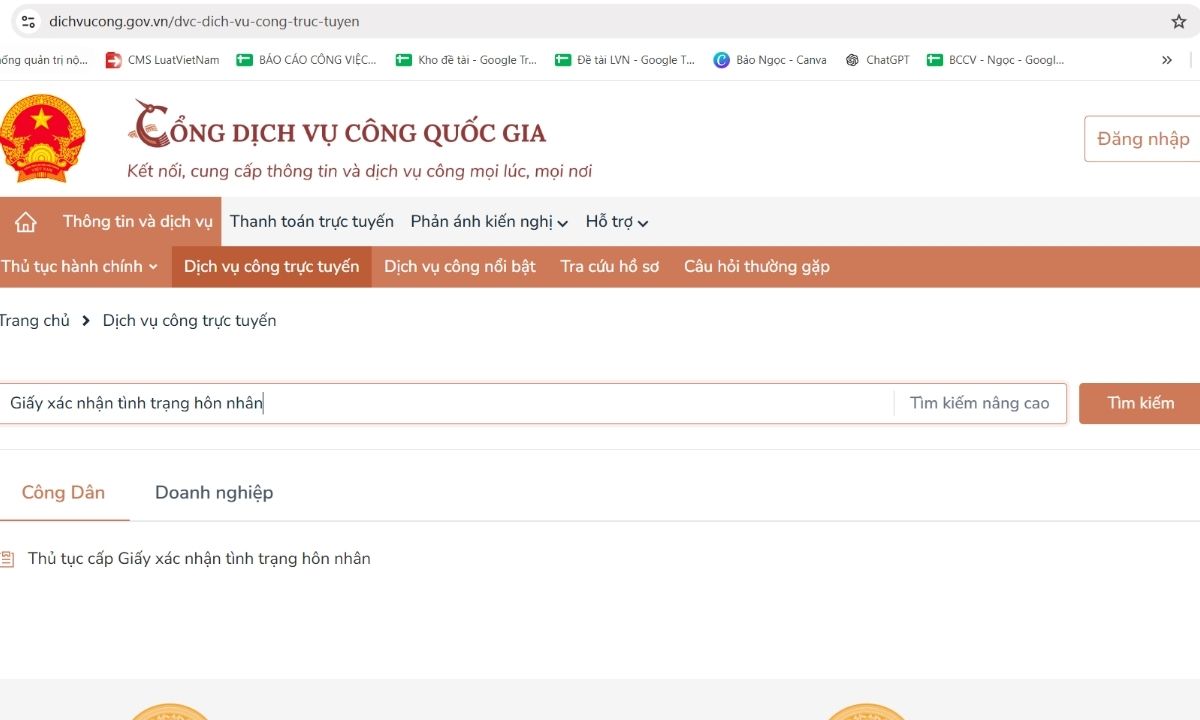Viewport: 1200px width, 720px height.
Task: Expand Hỗ trợ dropdown menu
Action: point(617,222)
